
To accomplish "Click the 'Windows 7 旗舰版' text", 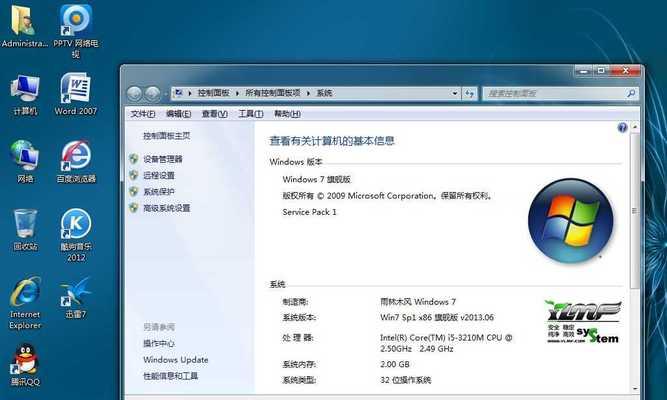I will tap(316, 180).
